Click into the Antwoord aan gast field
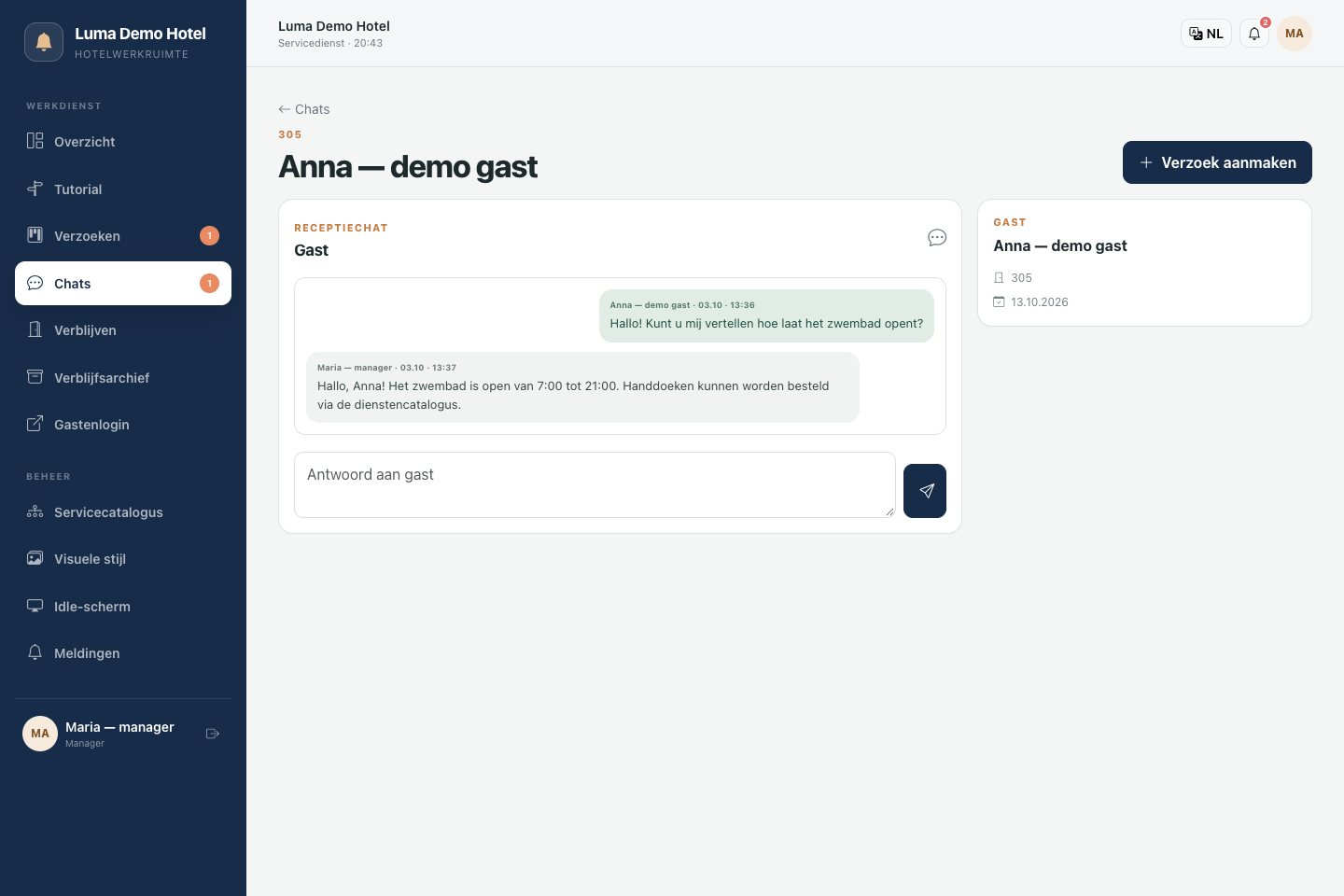This screenshot has width=1344, height=896. pos(595,485)
